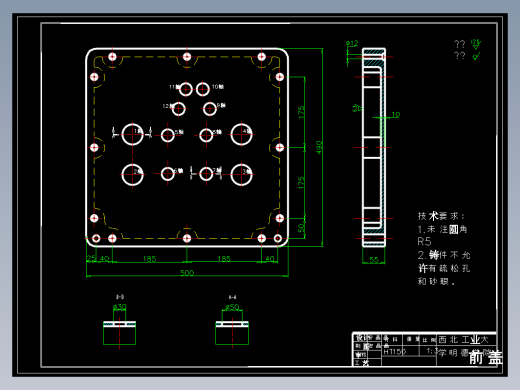Select the 50 vertical dimension
The image size is (520, 390).
pyautogui.click(x=301, y=228)
